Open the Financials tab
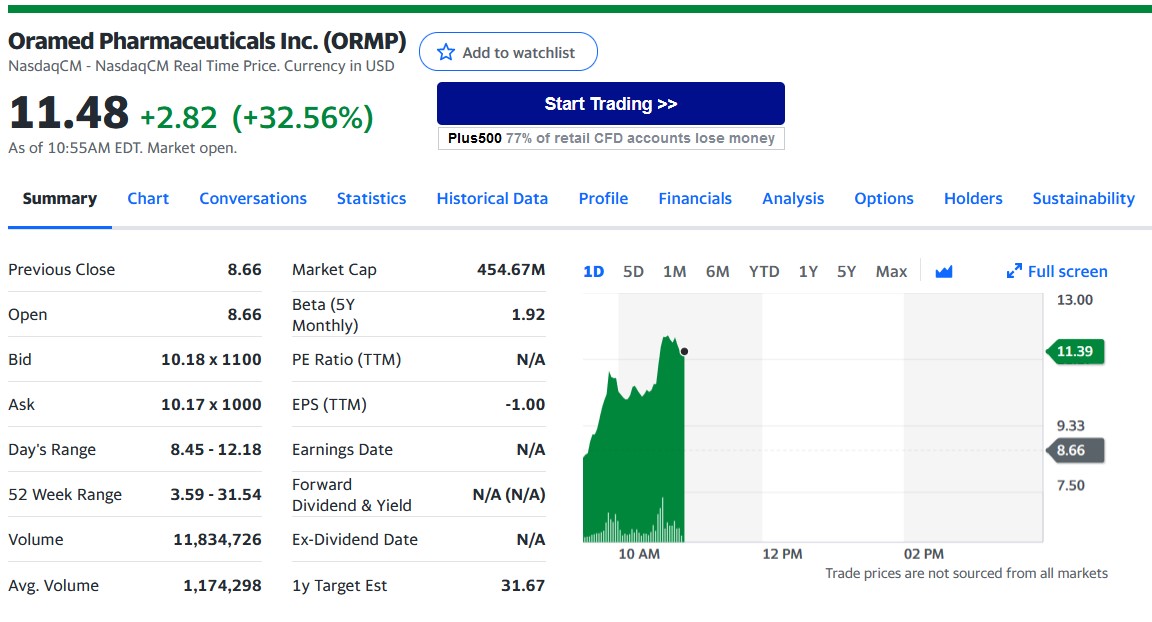 pos(695,198)
